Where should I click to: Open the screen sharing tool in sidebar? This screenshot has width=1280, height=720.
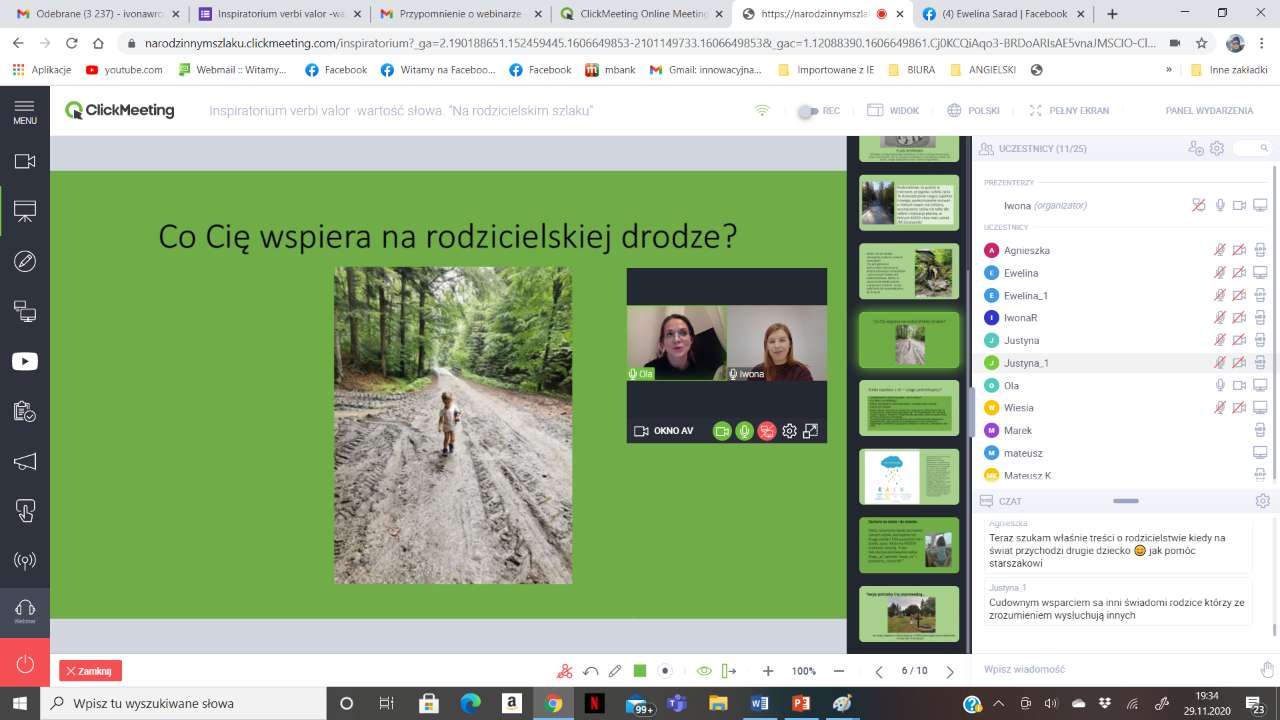pos(25,312)
